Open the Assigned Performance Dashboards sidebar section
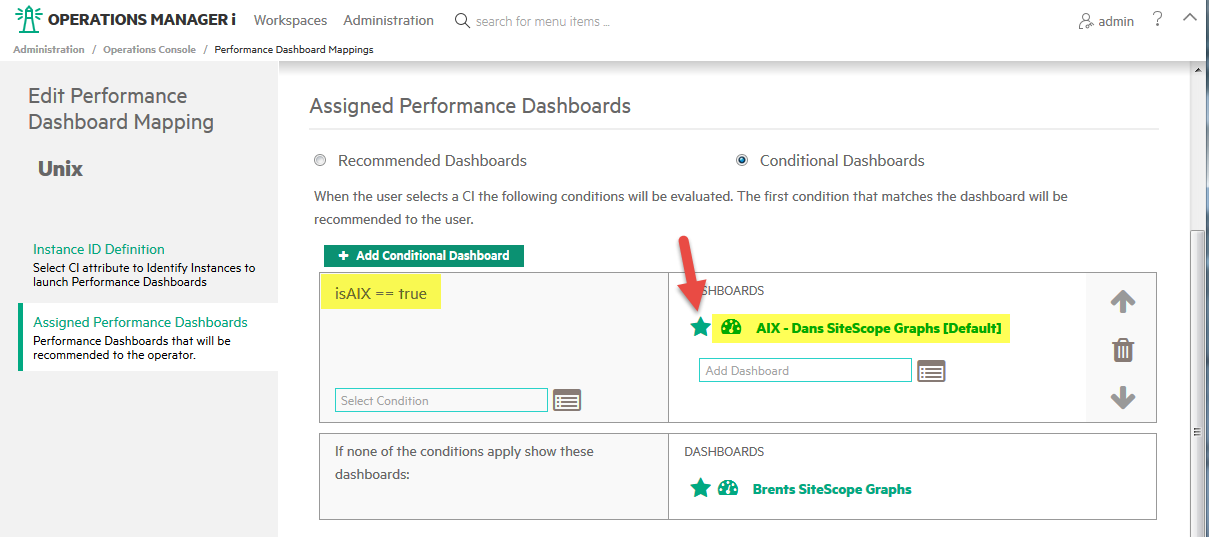This screenshot has height=537, width=1209. pos(140,322)
